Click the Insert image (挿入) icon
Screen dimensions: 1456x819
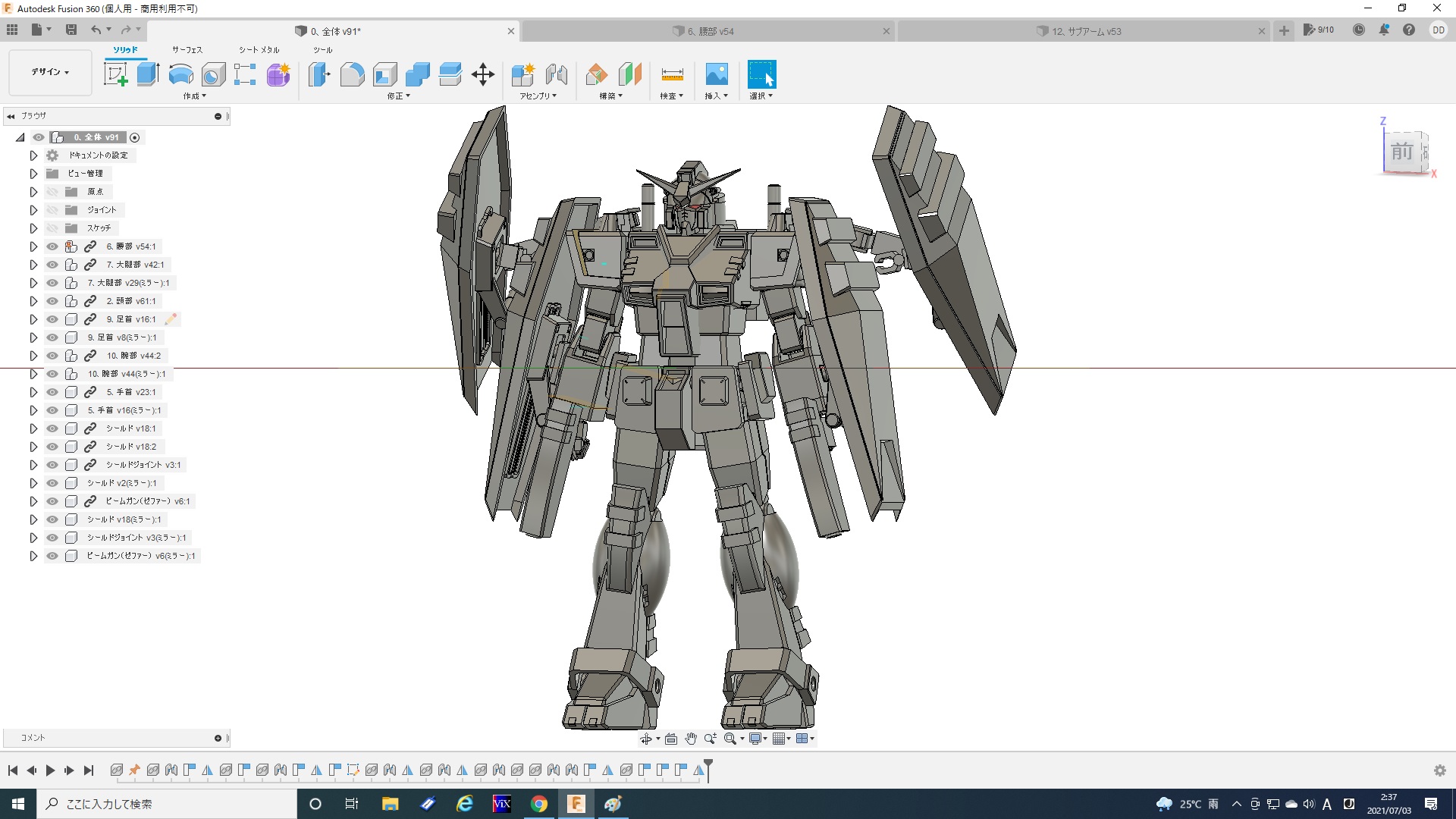point(716,74)
